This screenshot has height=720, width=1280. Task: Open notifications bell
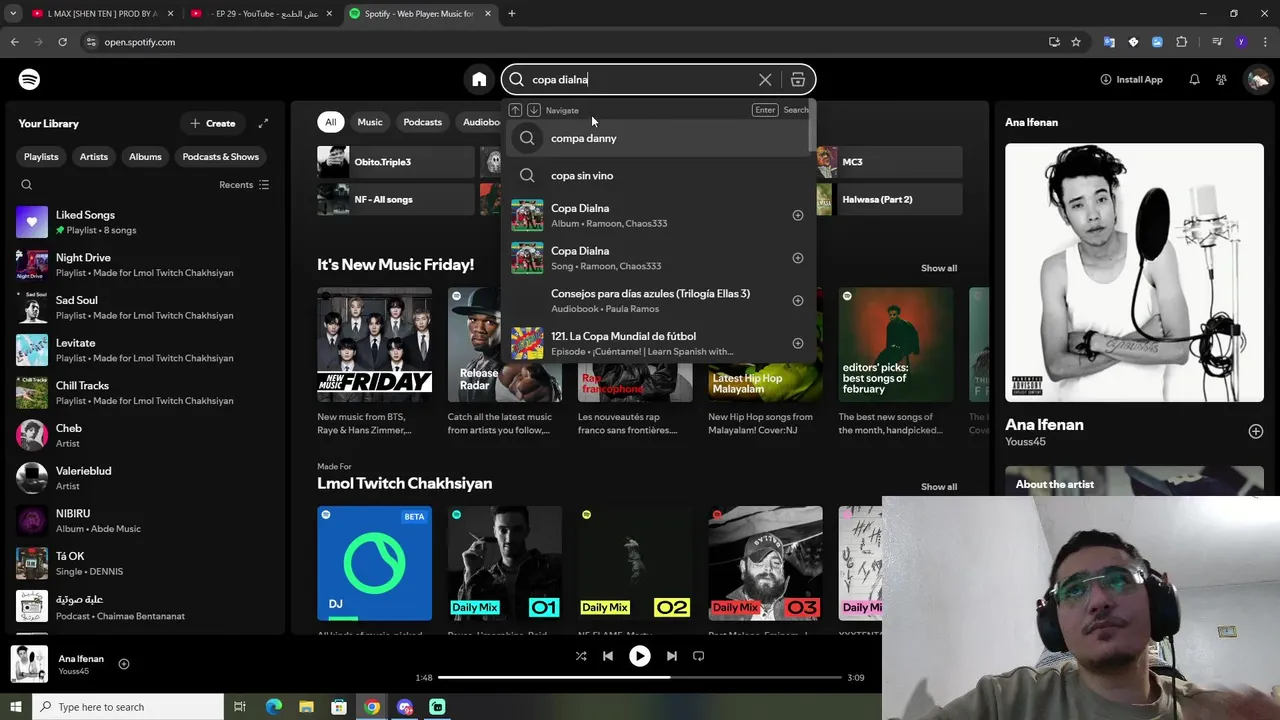[x=1194, y=80]
